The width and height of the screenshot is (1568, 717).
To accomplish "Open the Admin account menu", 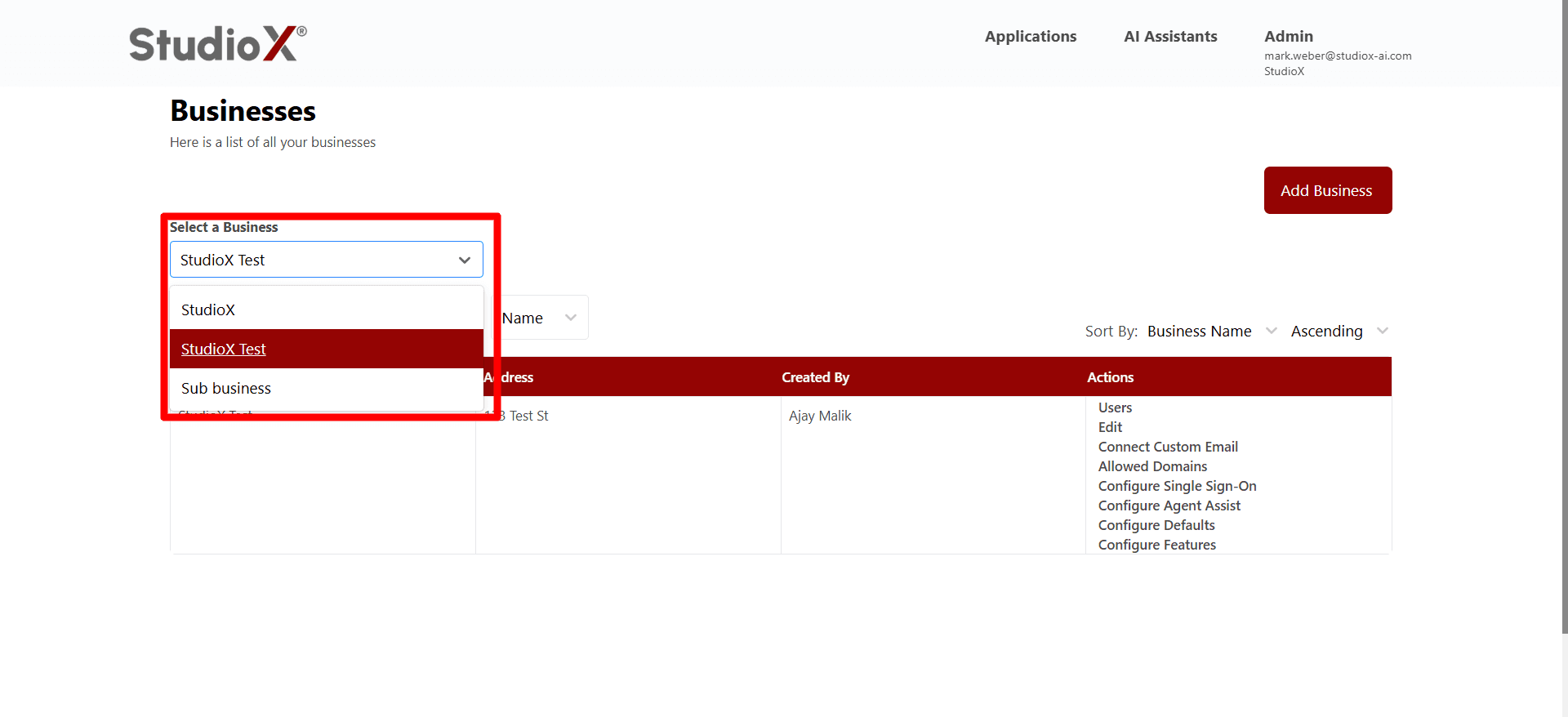I will (1289, 37).
